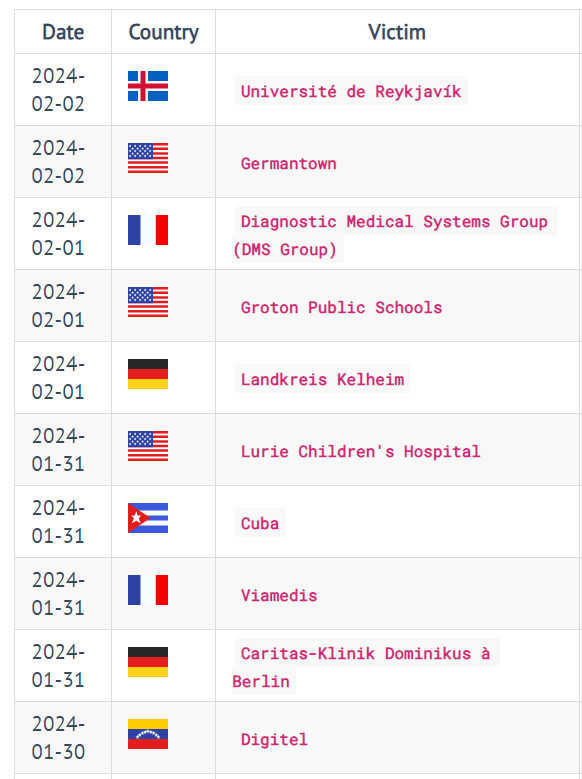The width and height of the screenshot is (582, 779).
Task: Click the Victim column header
Action: point(397,32)
